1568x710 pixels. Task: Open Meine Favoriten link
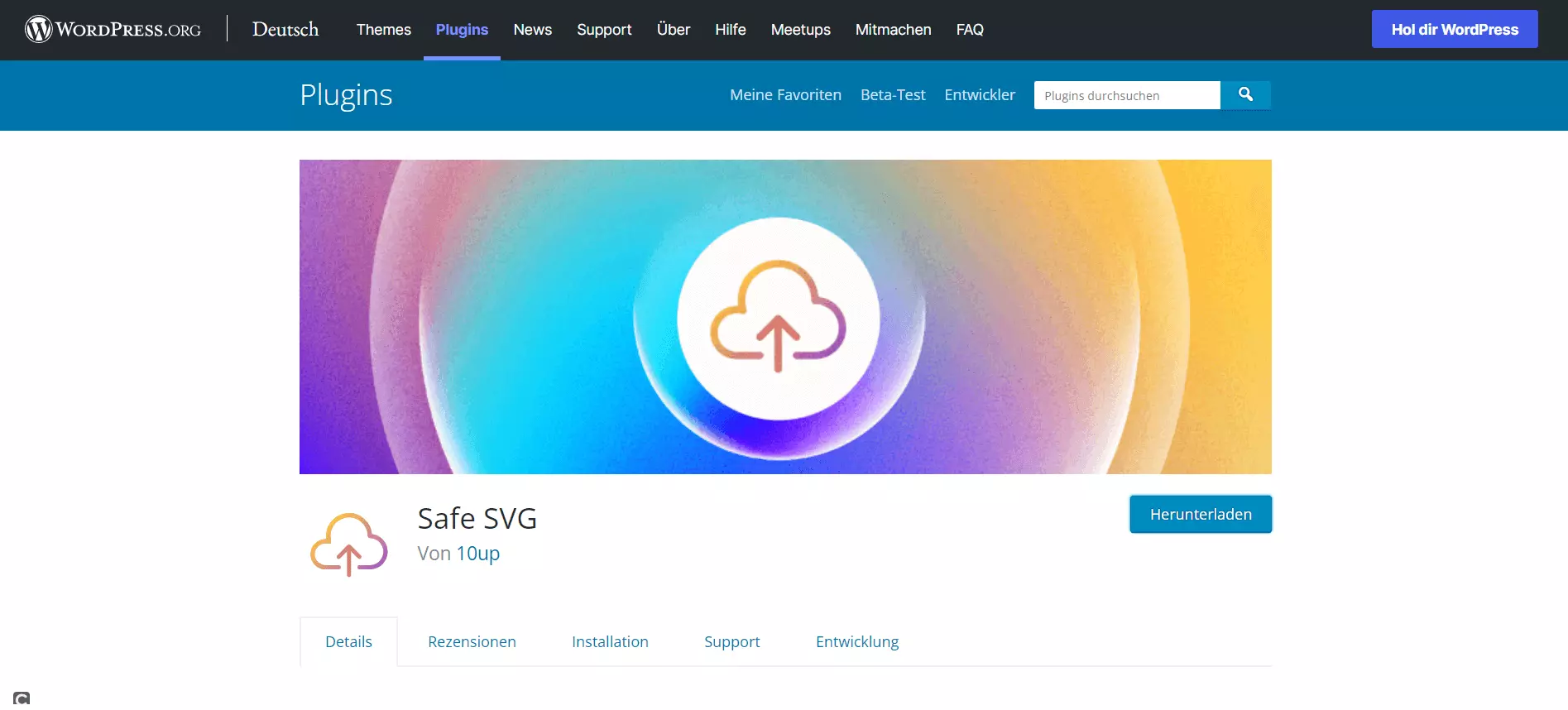tap(785, 95)
